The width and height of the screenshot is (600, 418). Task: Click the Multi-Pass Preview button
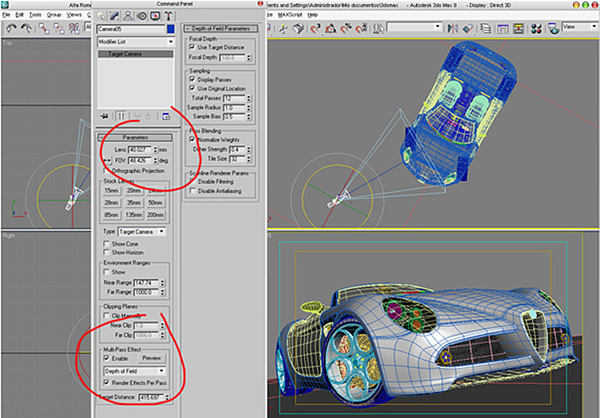(152, 358)
